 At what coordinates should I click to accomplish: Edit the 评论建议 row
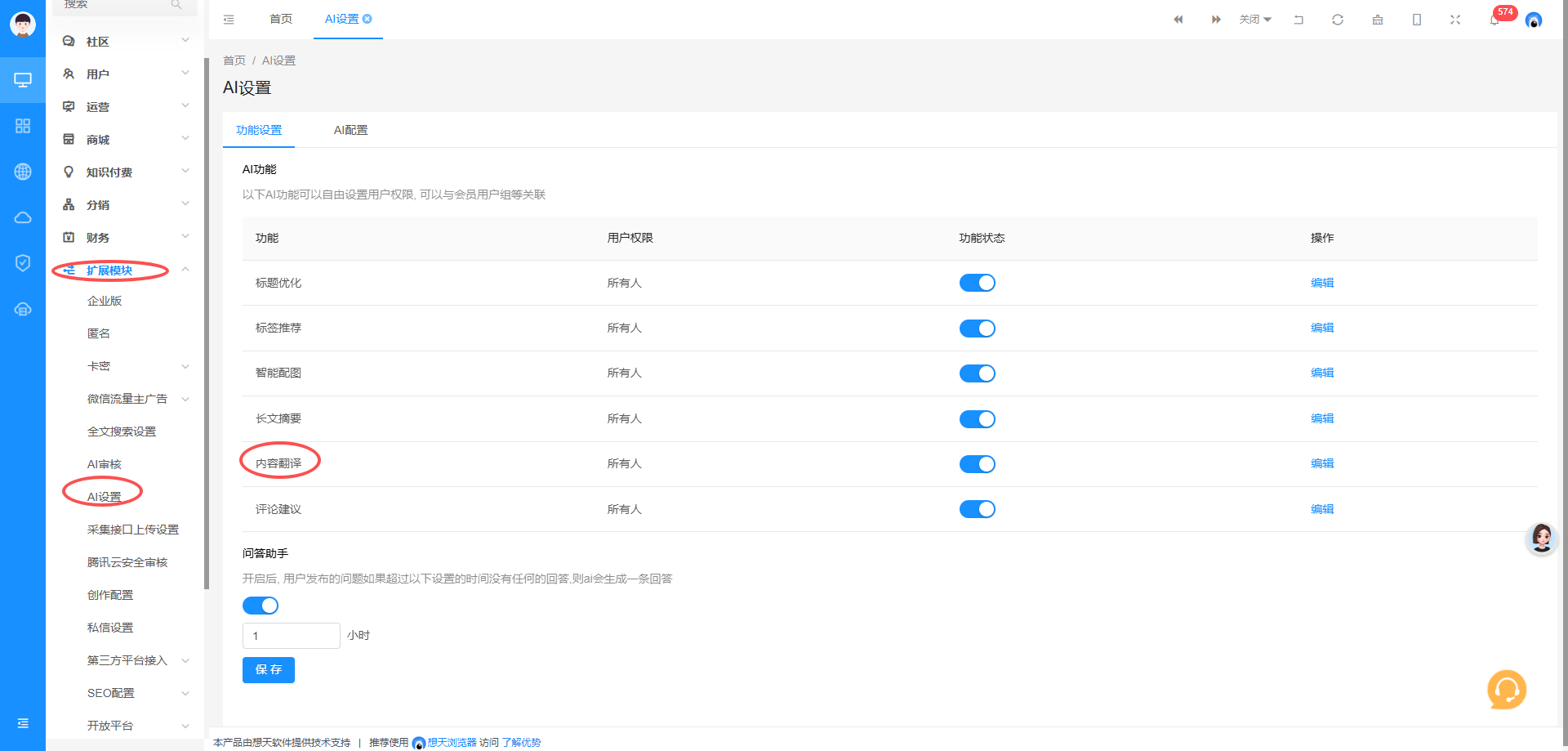tap(1322, 509)
